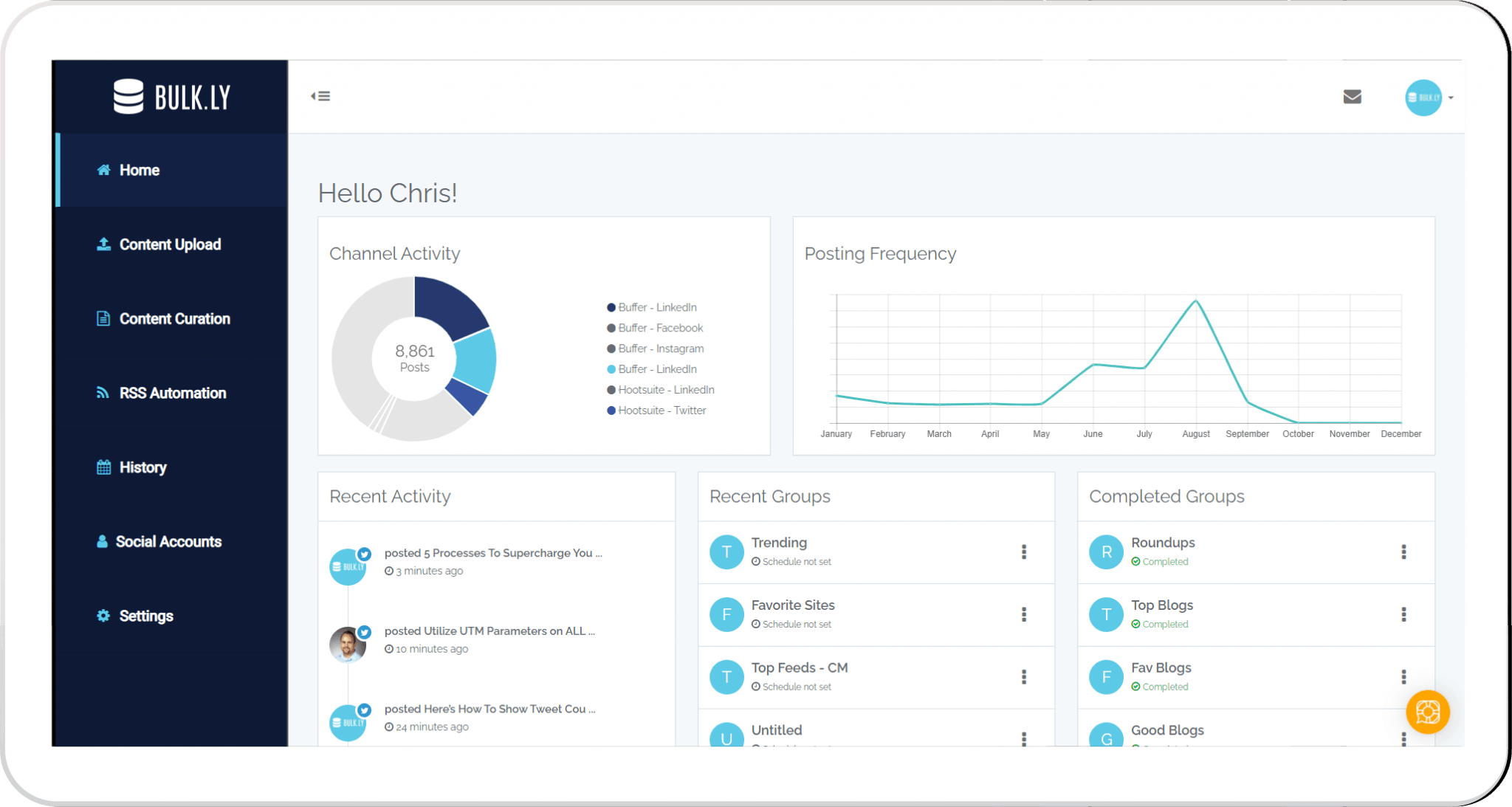The height and width of the screenshot is (807, 1512).
Task: Click the RSS Automation feed icon
Action: click(x=103, y=393)
